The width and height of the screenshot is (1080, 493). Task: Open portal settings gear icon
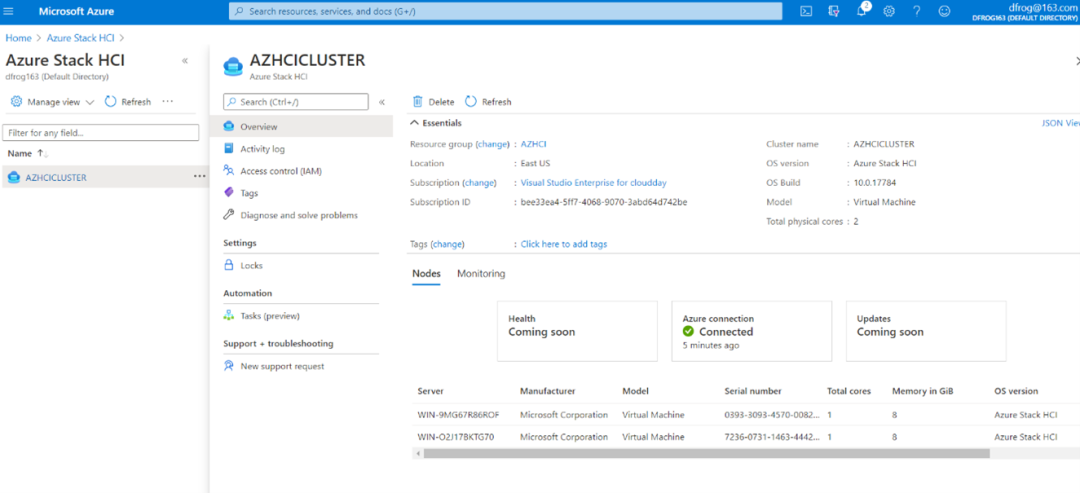(889, 11)
